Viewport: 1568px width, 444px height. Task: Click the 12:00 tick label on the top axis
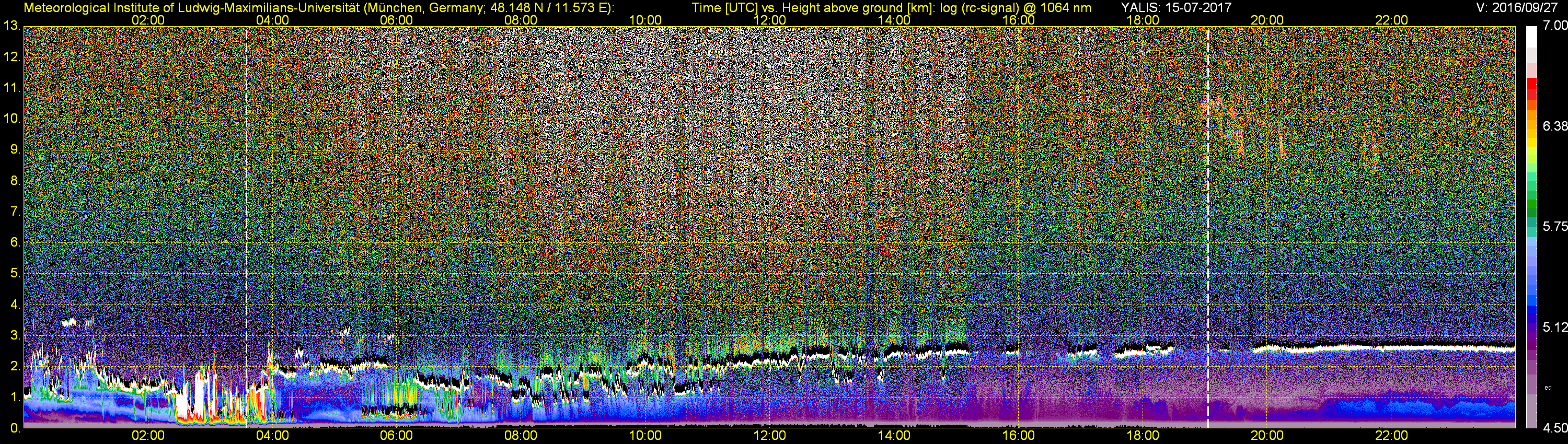(769, 20)
